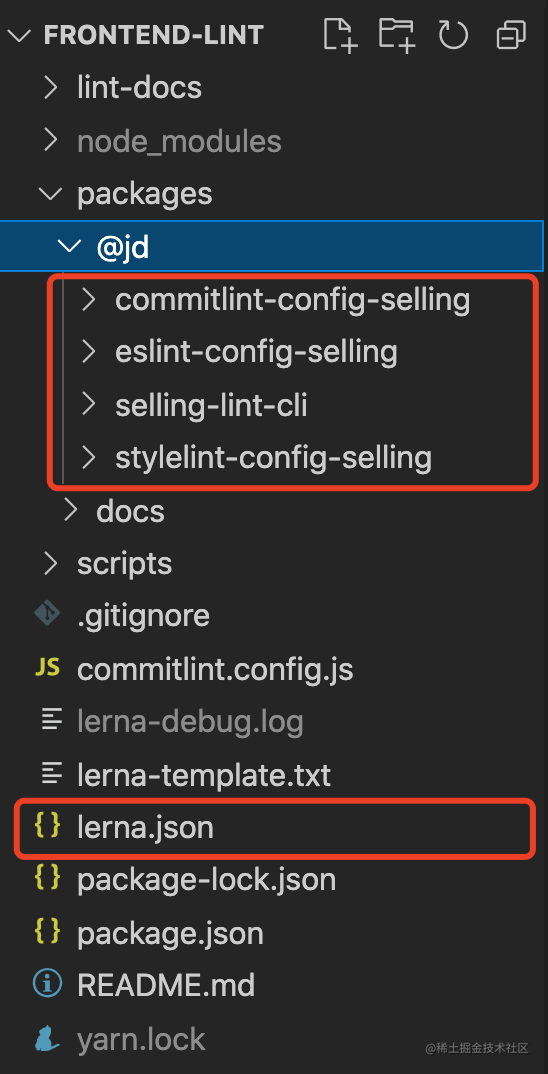Open the lerna-debug.log file

(190, 722)
